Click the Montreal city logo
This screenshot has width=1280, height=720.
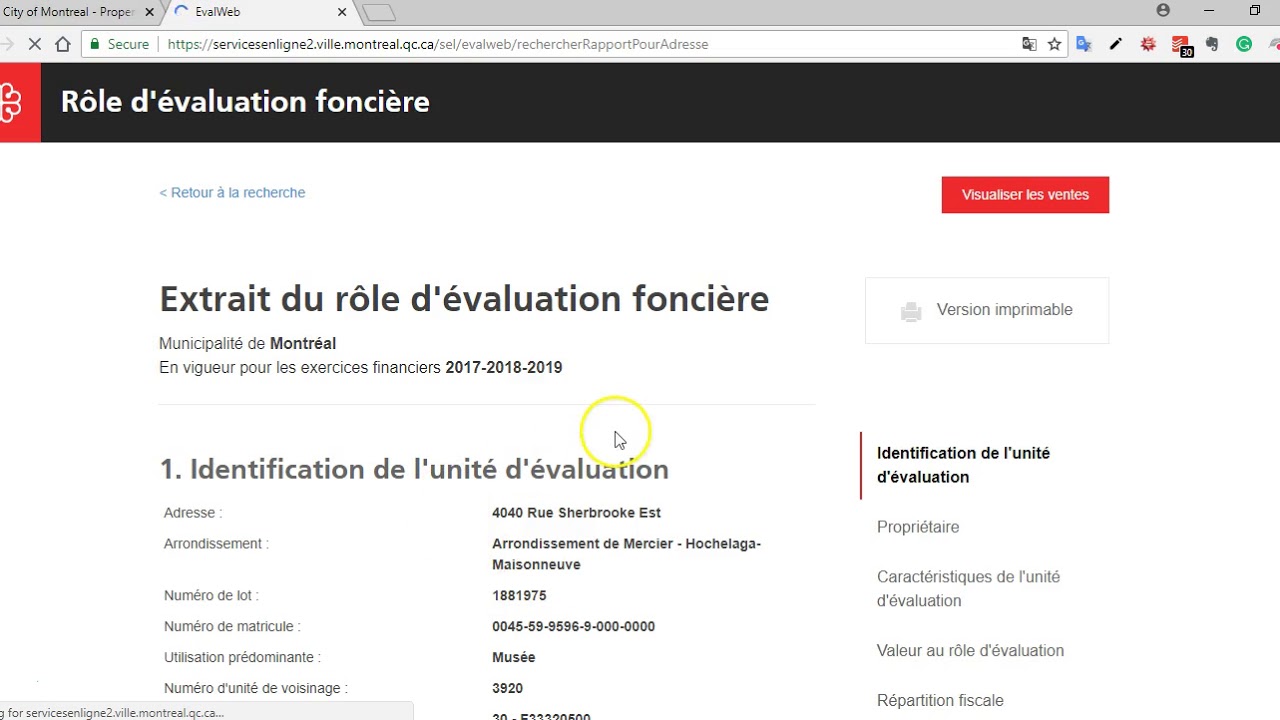[x=12, y=102]
